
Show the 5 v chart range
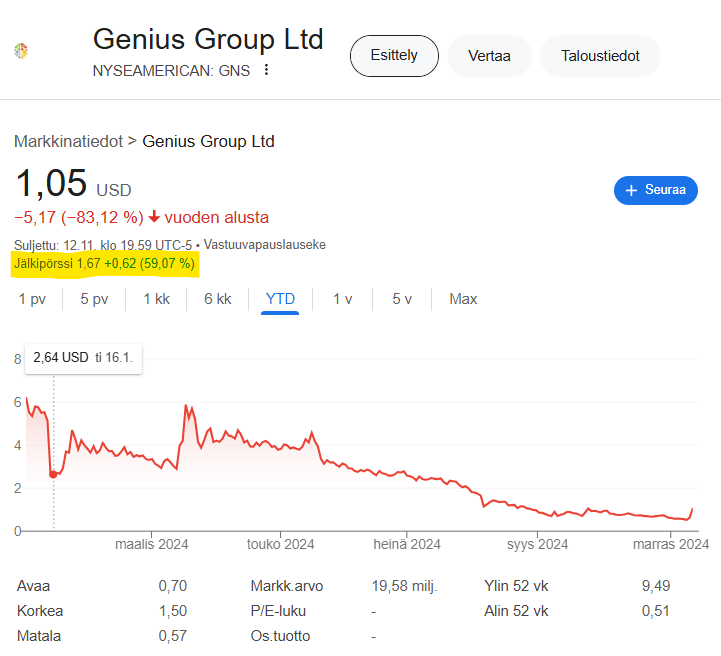click(x=402, y=299)
